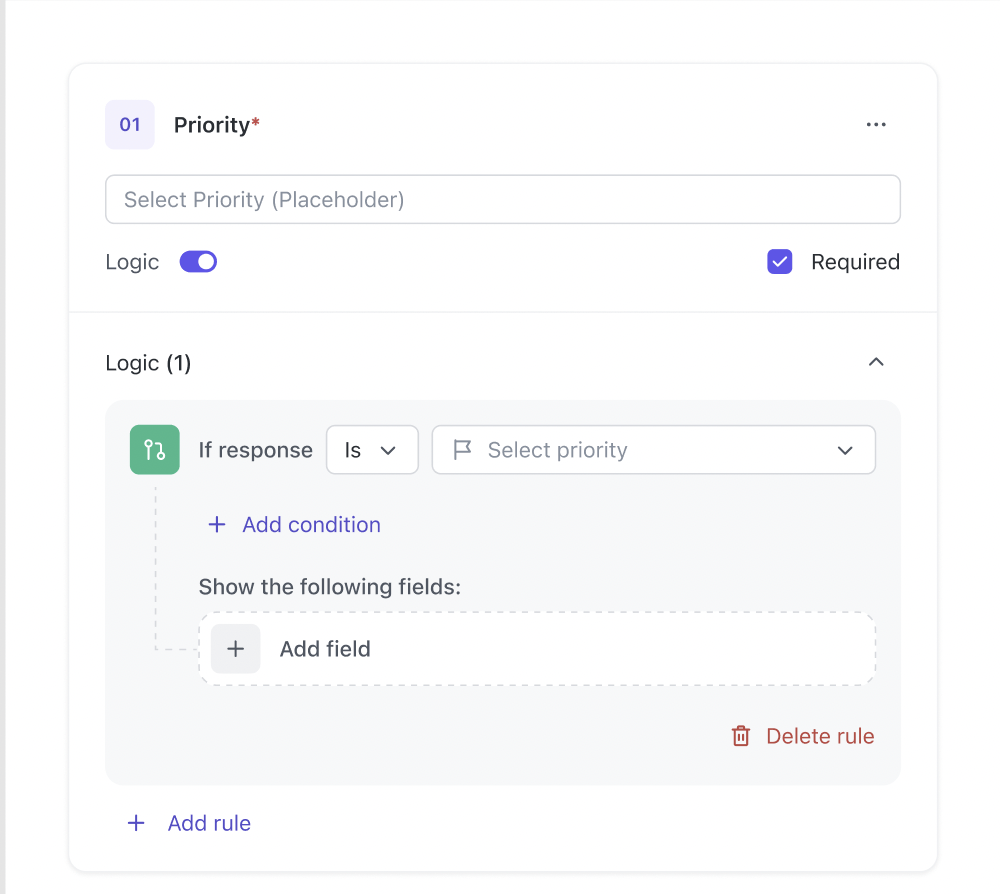Click the plus icon beside Add condition
The height and width of the screenshot is (894, 1000).
pyautogui.click(x=216, y=525)
